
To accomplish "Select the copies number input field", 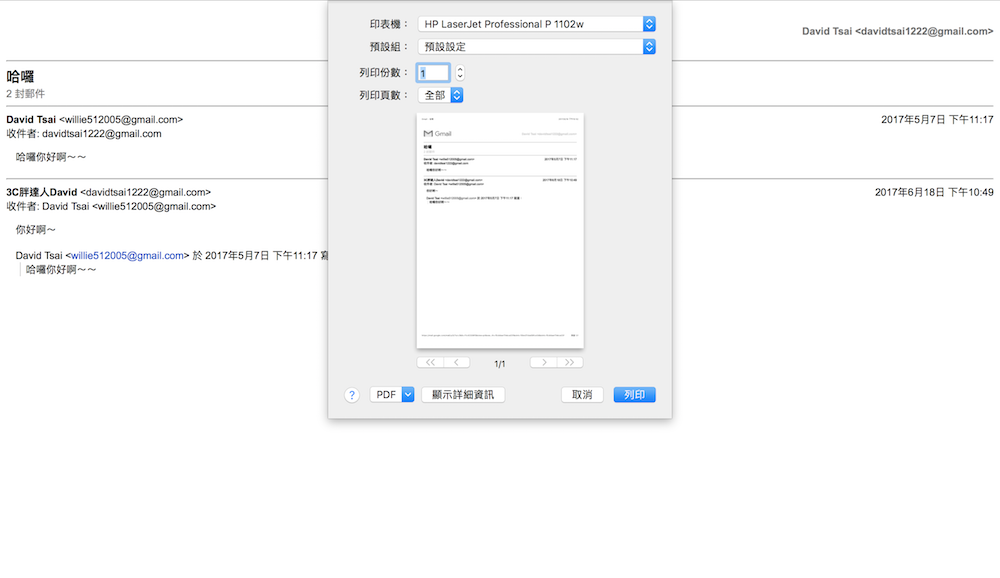I will (x=433, y=72).
